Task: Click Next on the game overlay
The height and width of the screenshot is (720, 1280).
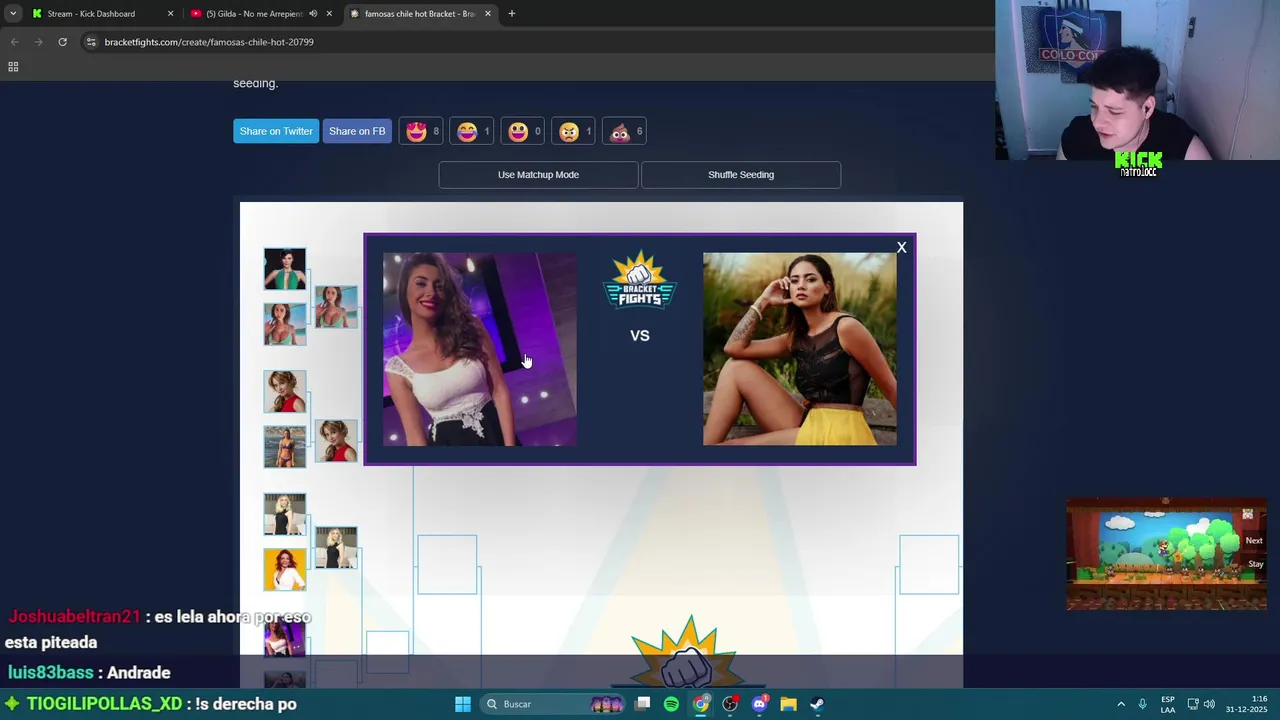Action: [1254, 540]
